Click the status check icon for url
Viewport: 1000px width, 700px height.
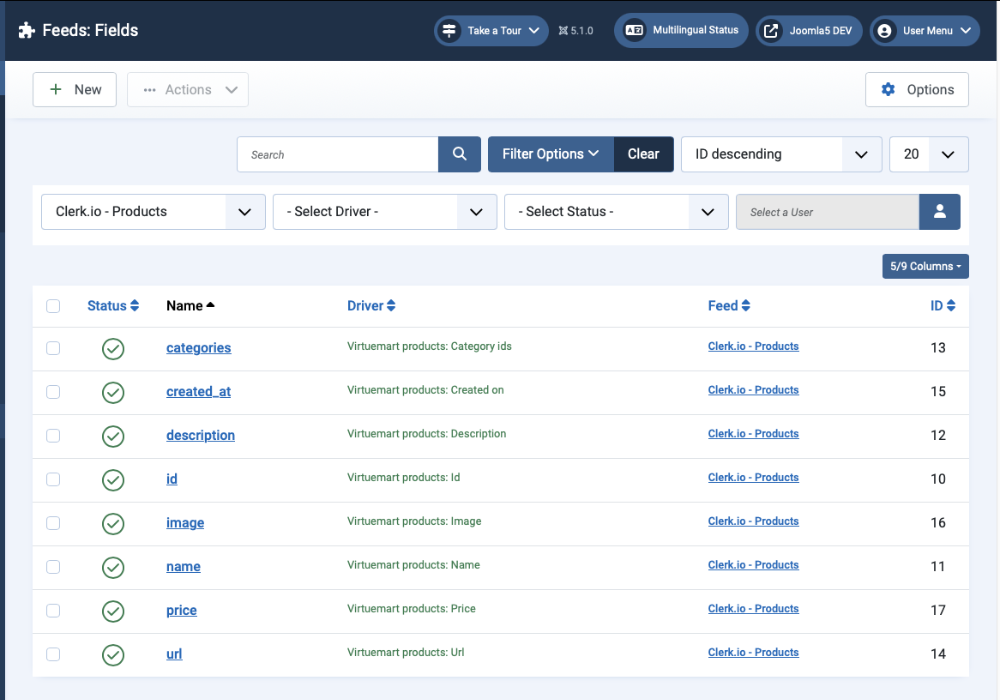coord(113,655)
